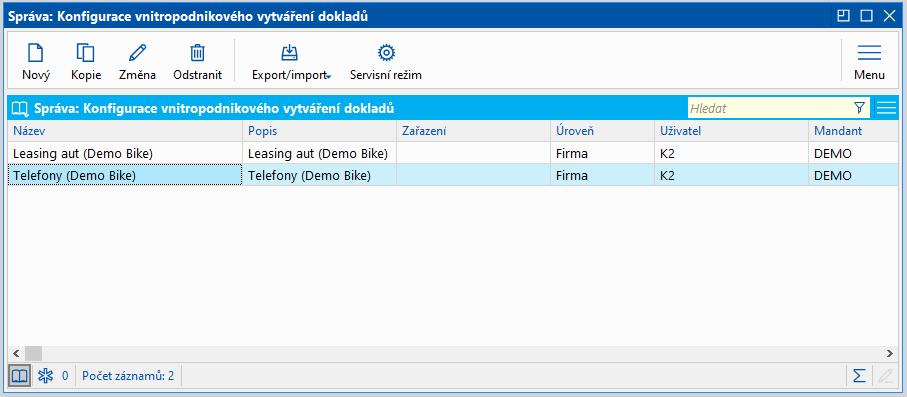Click the horizontal scrollbar right arrow
Viewport: 907px width, 397px height.
[890, 353]
